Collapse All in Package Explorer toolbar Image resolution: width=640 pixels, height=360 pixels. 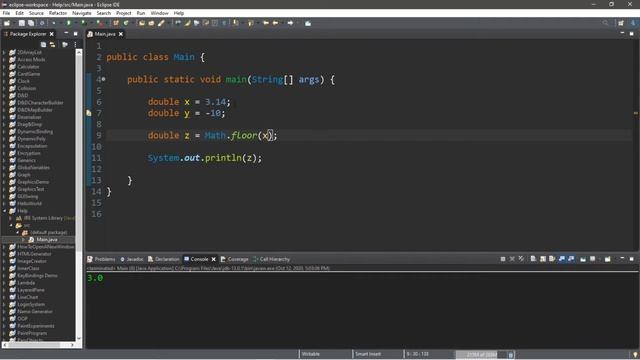[43, 44]
